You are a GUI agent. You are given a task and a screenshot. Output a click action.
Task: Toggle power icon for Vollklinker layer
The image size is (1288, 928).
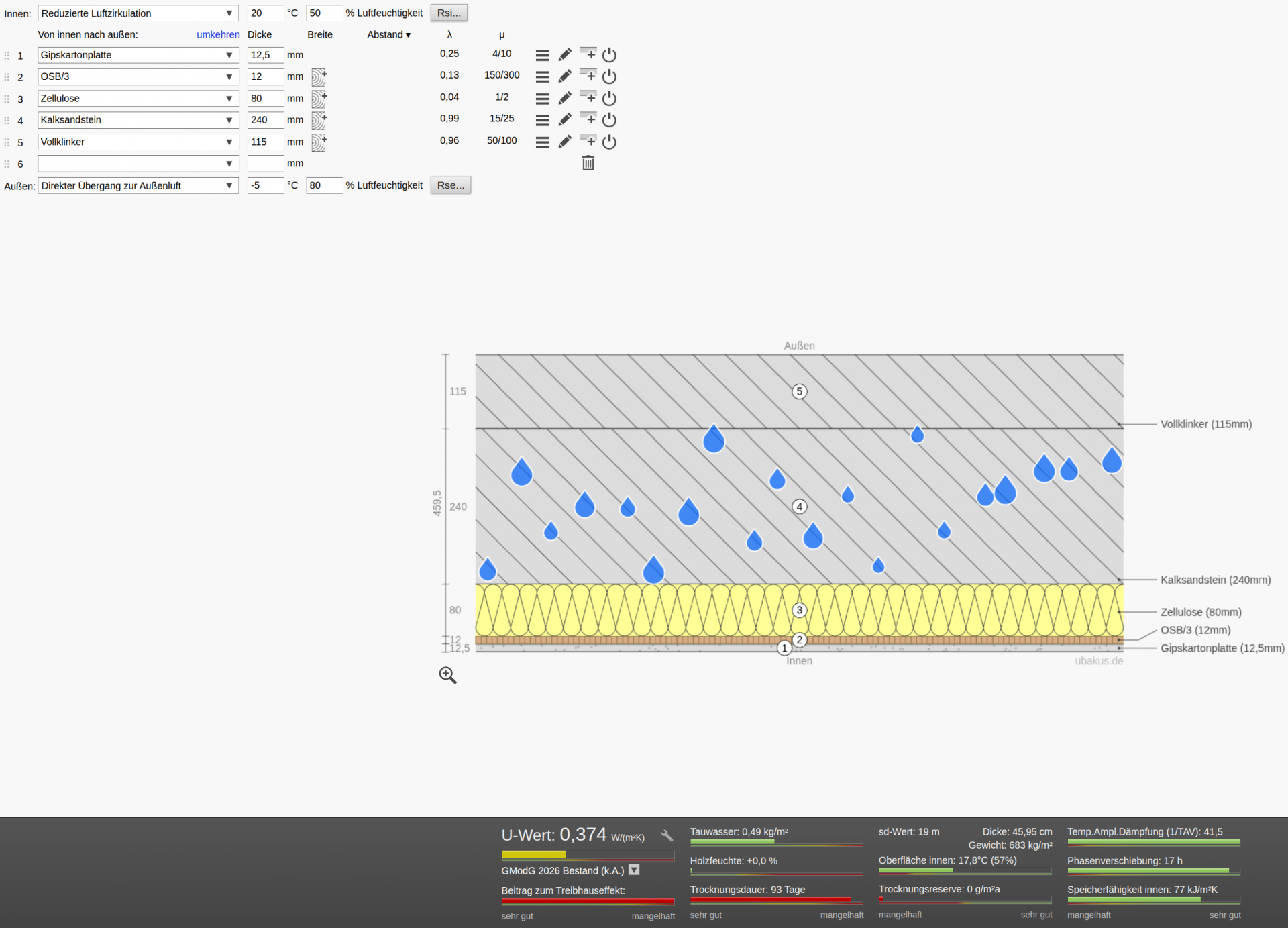609,142
